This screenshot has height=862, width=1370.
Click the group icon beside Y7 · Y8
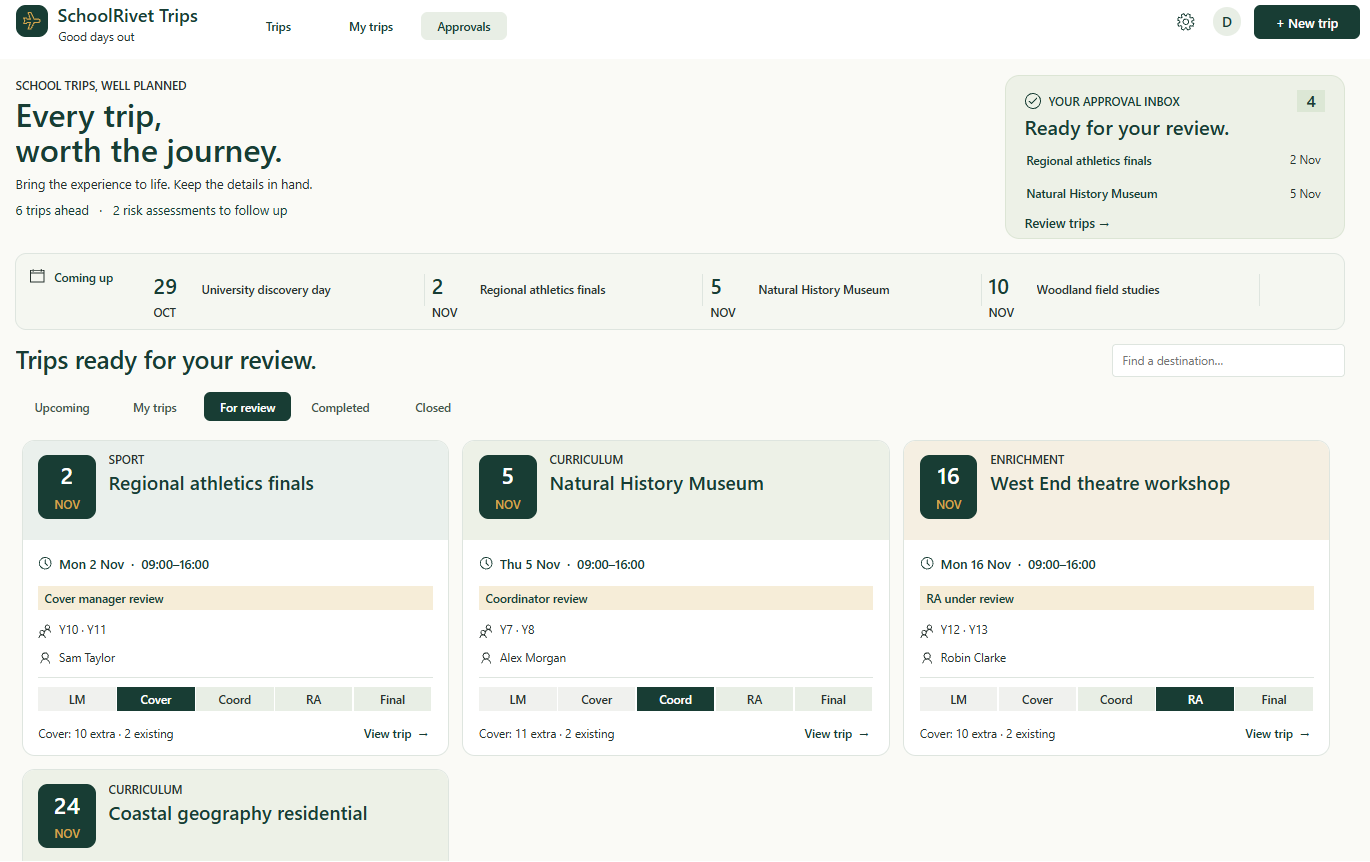click(486, 631)
